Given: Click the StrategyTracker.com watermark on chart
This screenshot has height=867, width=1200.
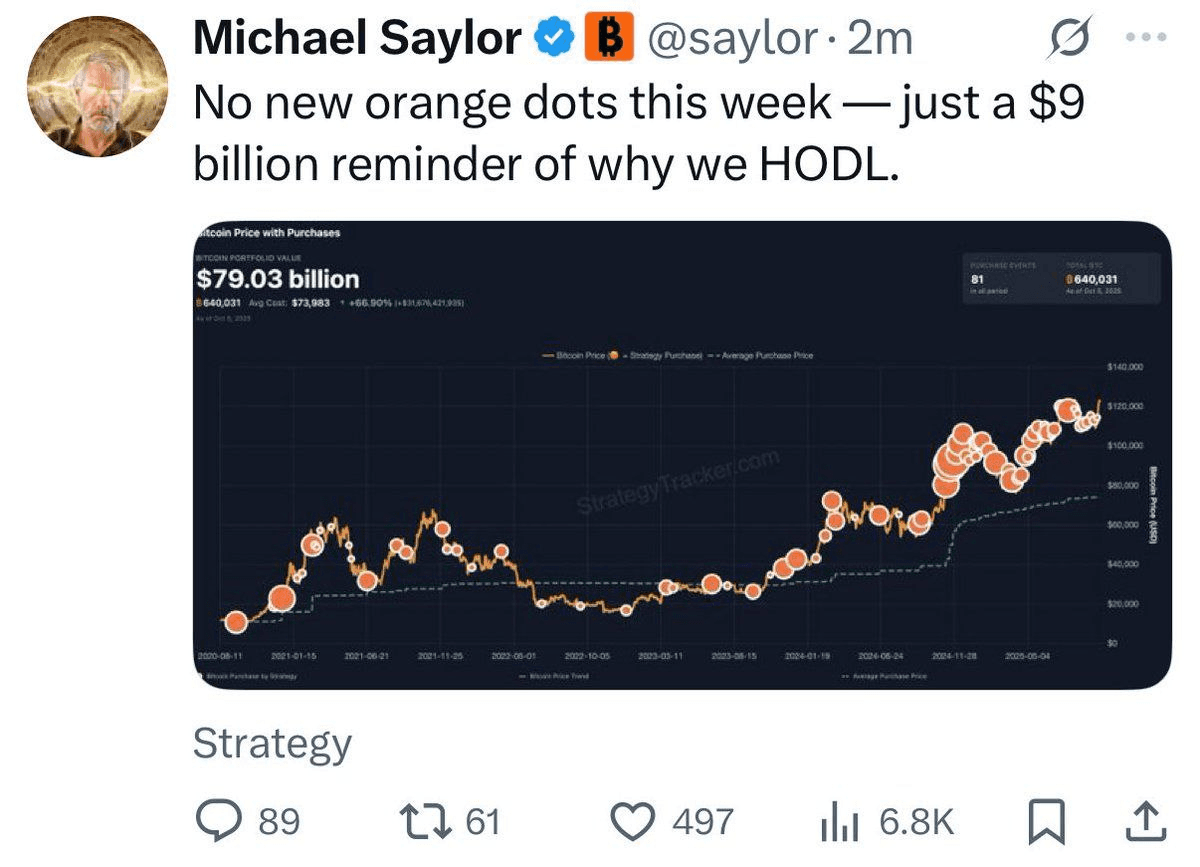Looking at the screenshot, I should coord(679,485).
